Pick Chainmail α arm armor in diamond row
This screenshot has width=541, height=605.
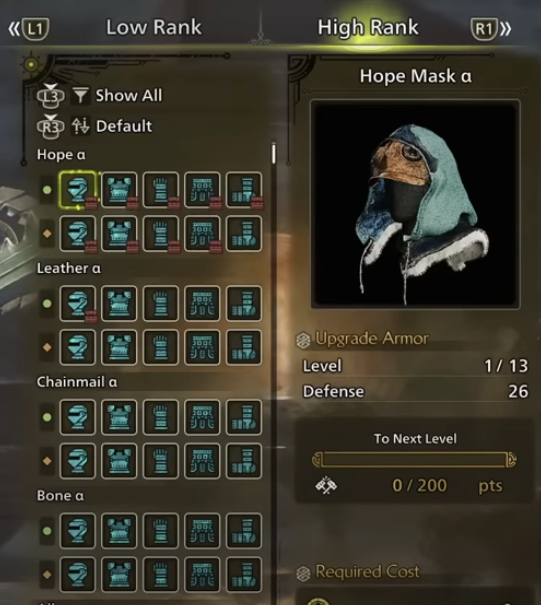tap(161, 461)
